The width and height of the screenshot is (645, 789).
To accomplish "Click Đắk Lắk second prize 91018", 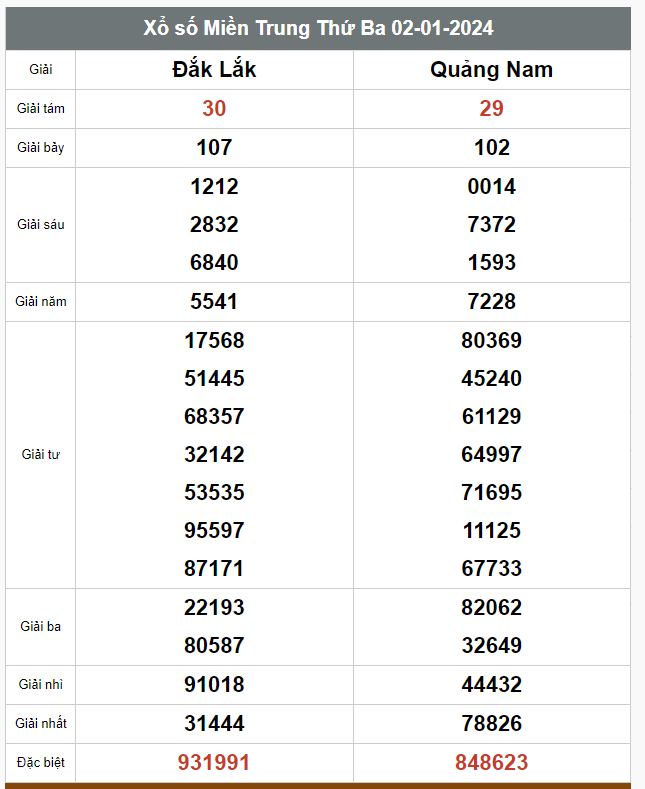I will click(x=214, y=684).
